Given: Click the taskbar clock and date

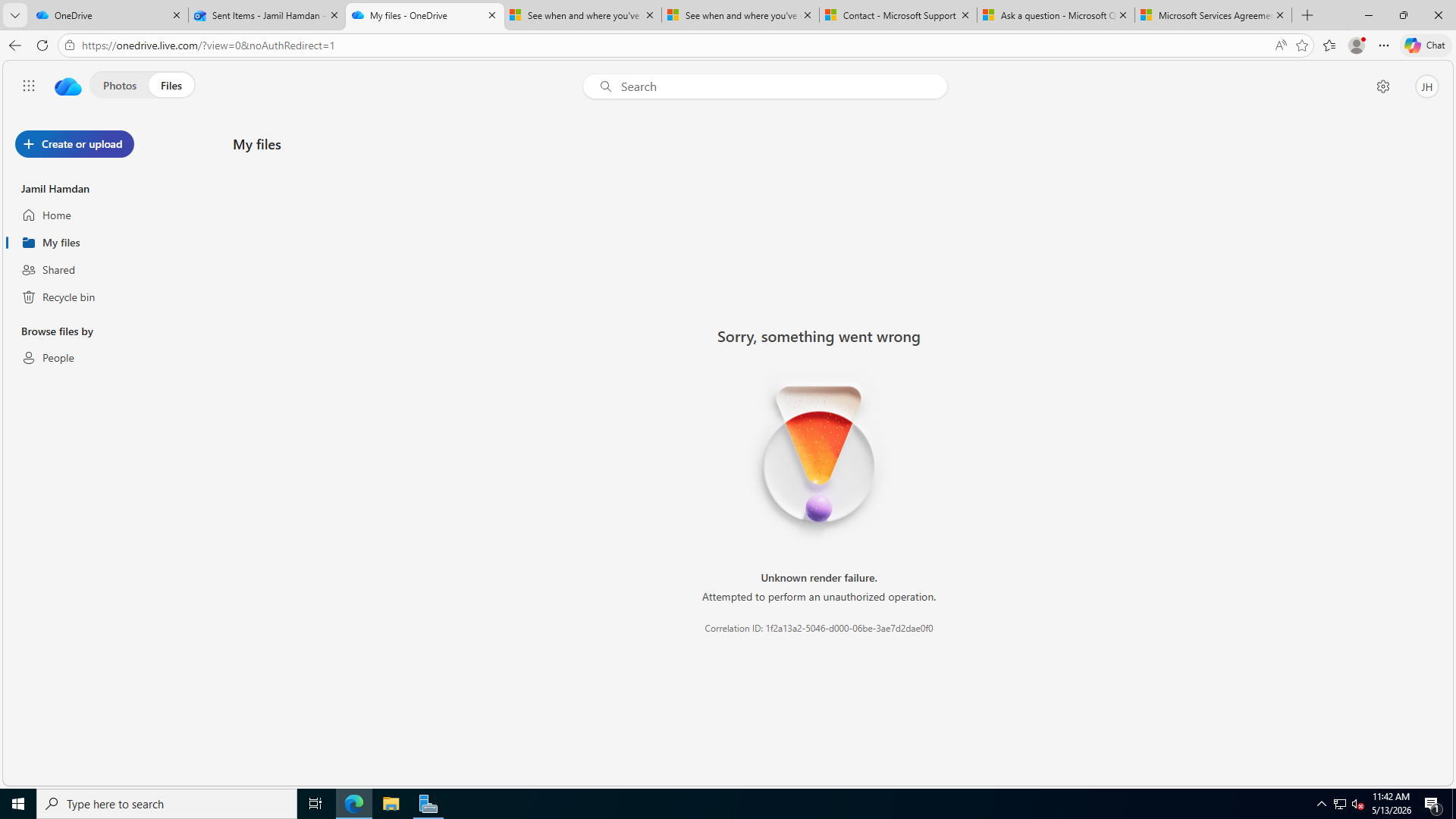Looking at the screenshot, I should (1392, 804).
